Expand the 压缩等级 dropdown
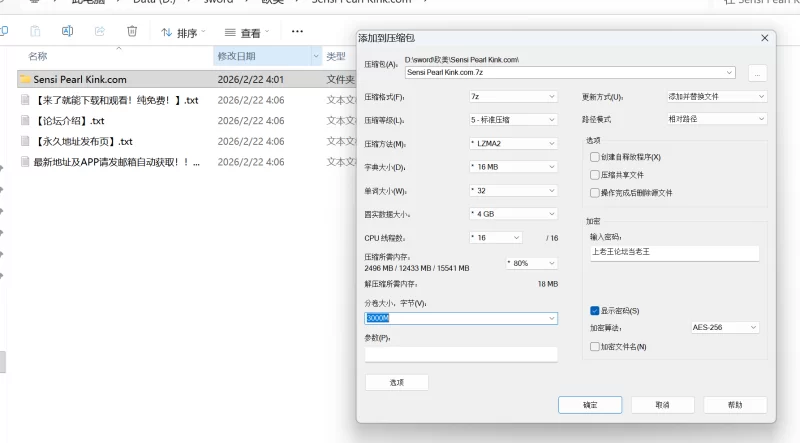 coord(512,120)
